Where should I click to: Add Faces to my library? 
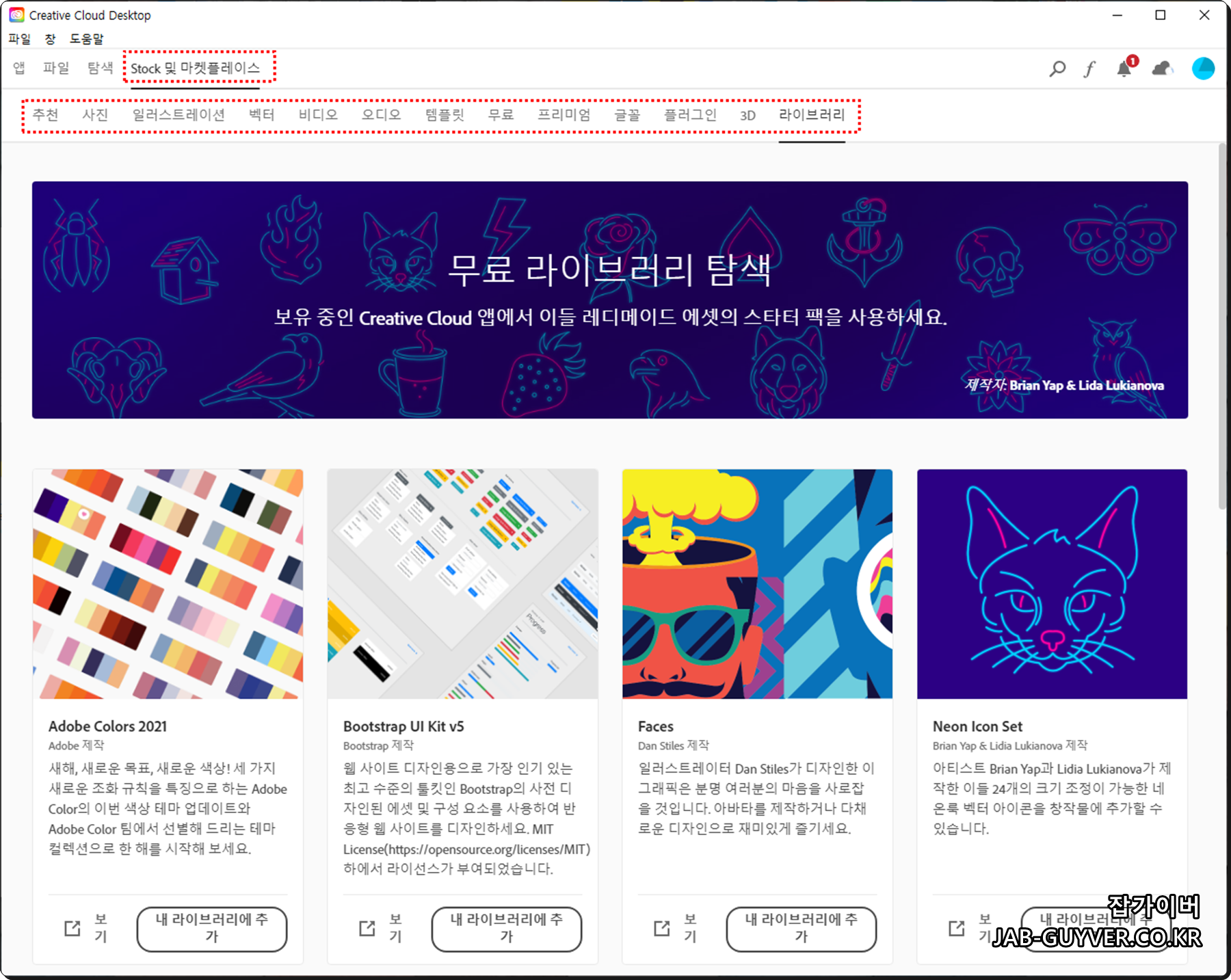(x=802, y=929)
